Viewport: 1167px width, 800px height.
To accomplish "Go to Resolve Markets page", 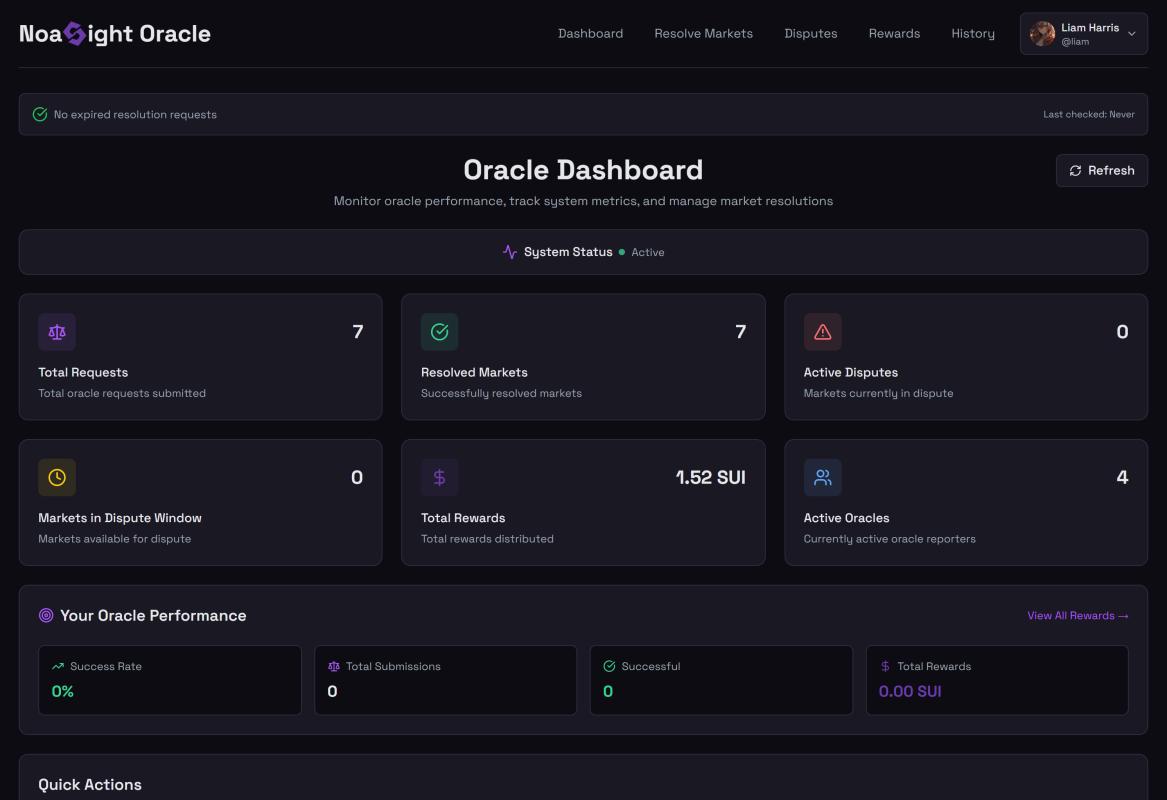I will (x=703, y=34).
